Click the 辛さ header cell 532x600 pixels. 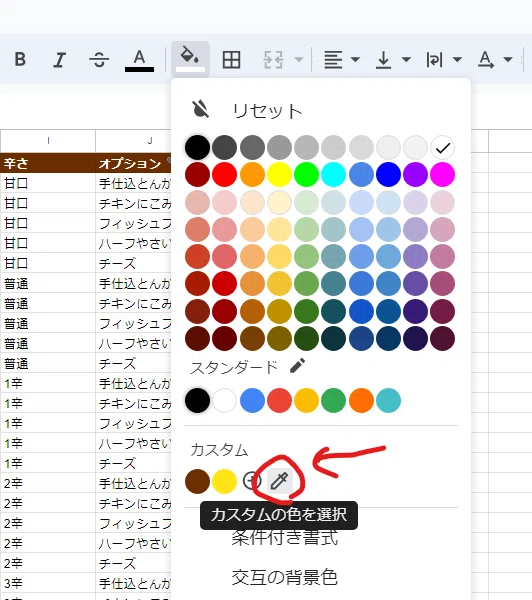[48, 163]
